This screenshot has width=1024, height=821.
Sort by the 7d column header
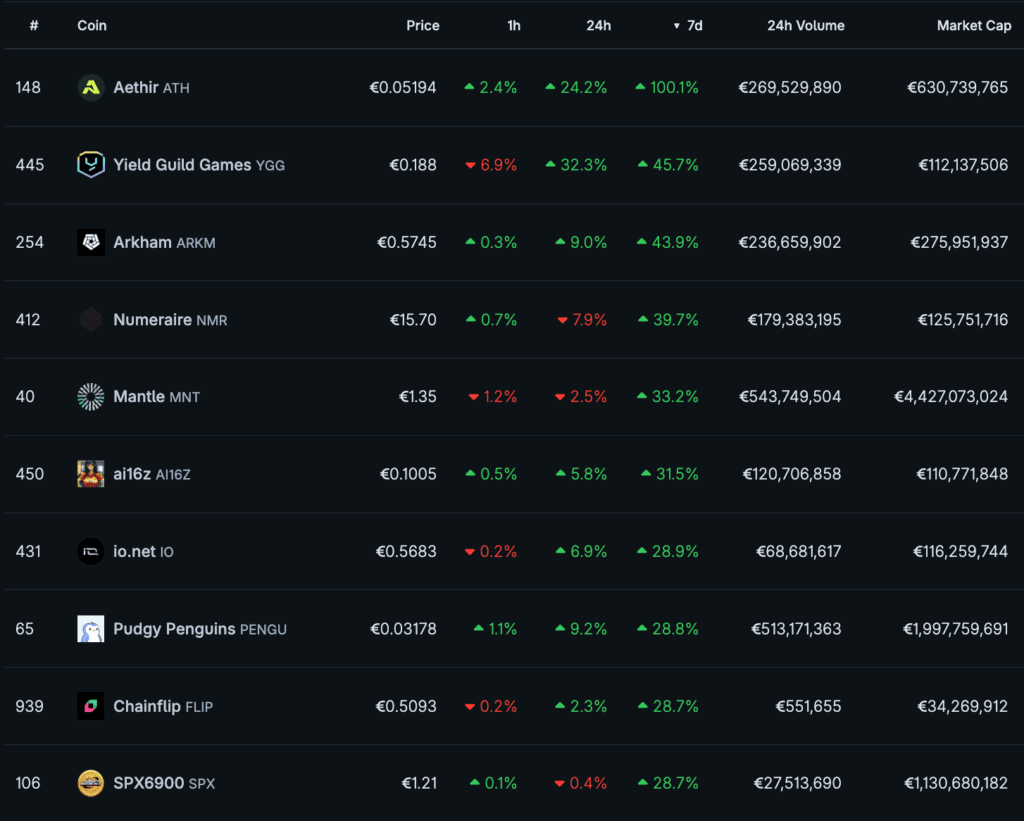pyautogui.click(x=688, y=25)
